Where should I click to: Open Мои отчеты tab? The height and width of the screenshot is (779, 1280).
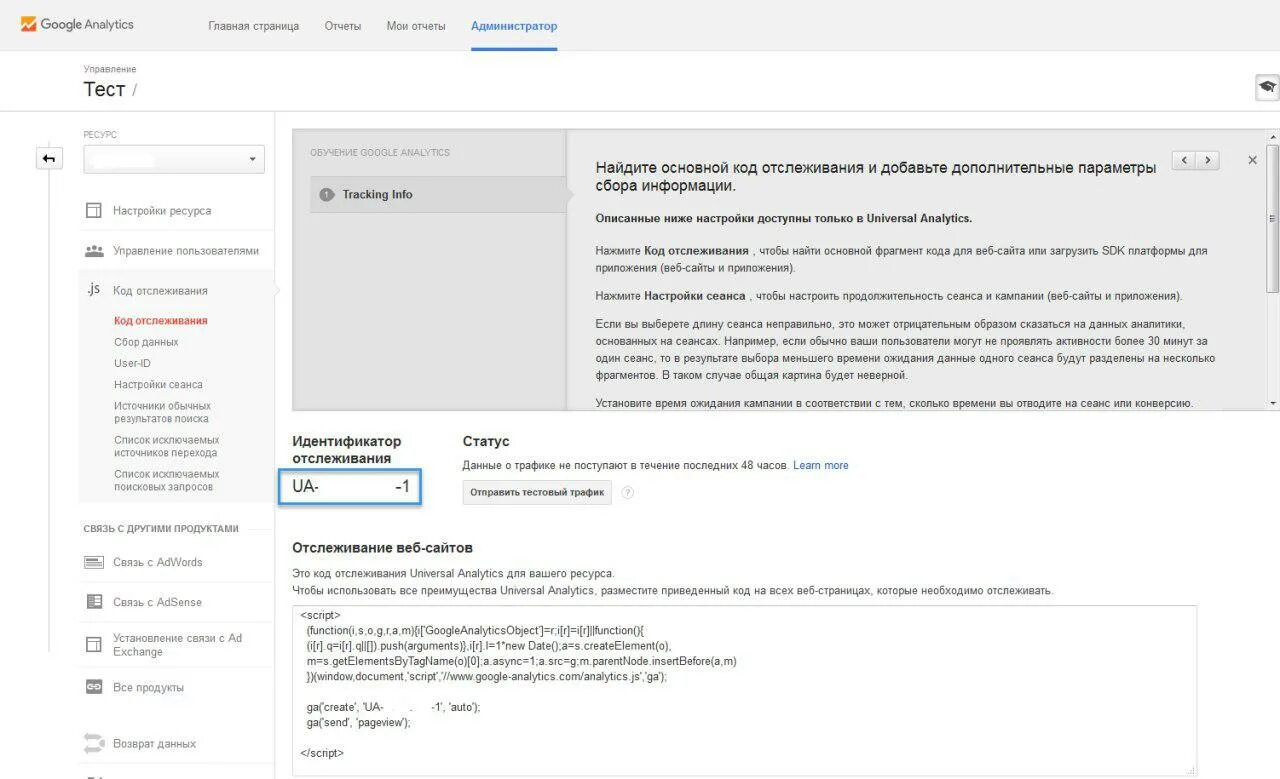coord(416,26)
